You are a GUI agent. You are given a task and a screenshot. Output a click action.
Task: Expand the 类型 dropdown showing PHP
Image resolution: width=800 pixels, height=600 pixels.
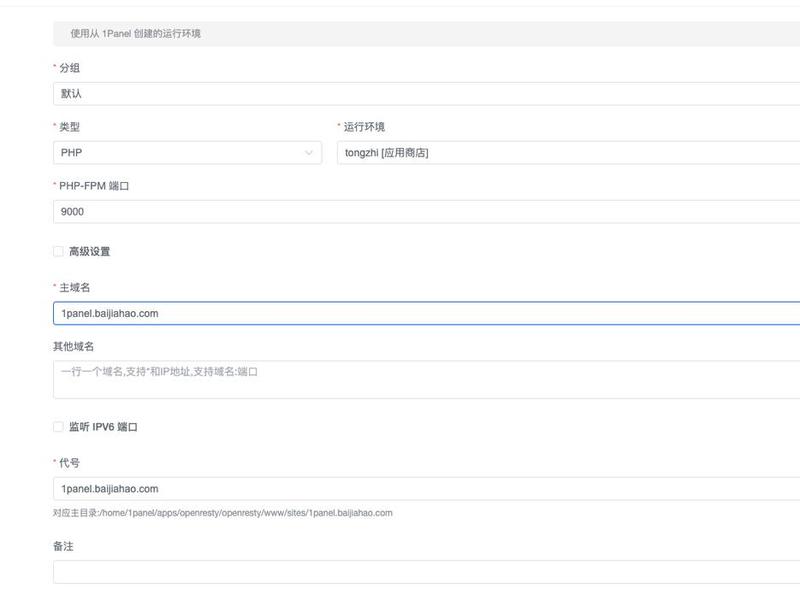[x=187, y=153]
